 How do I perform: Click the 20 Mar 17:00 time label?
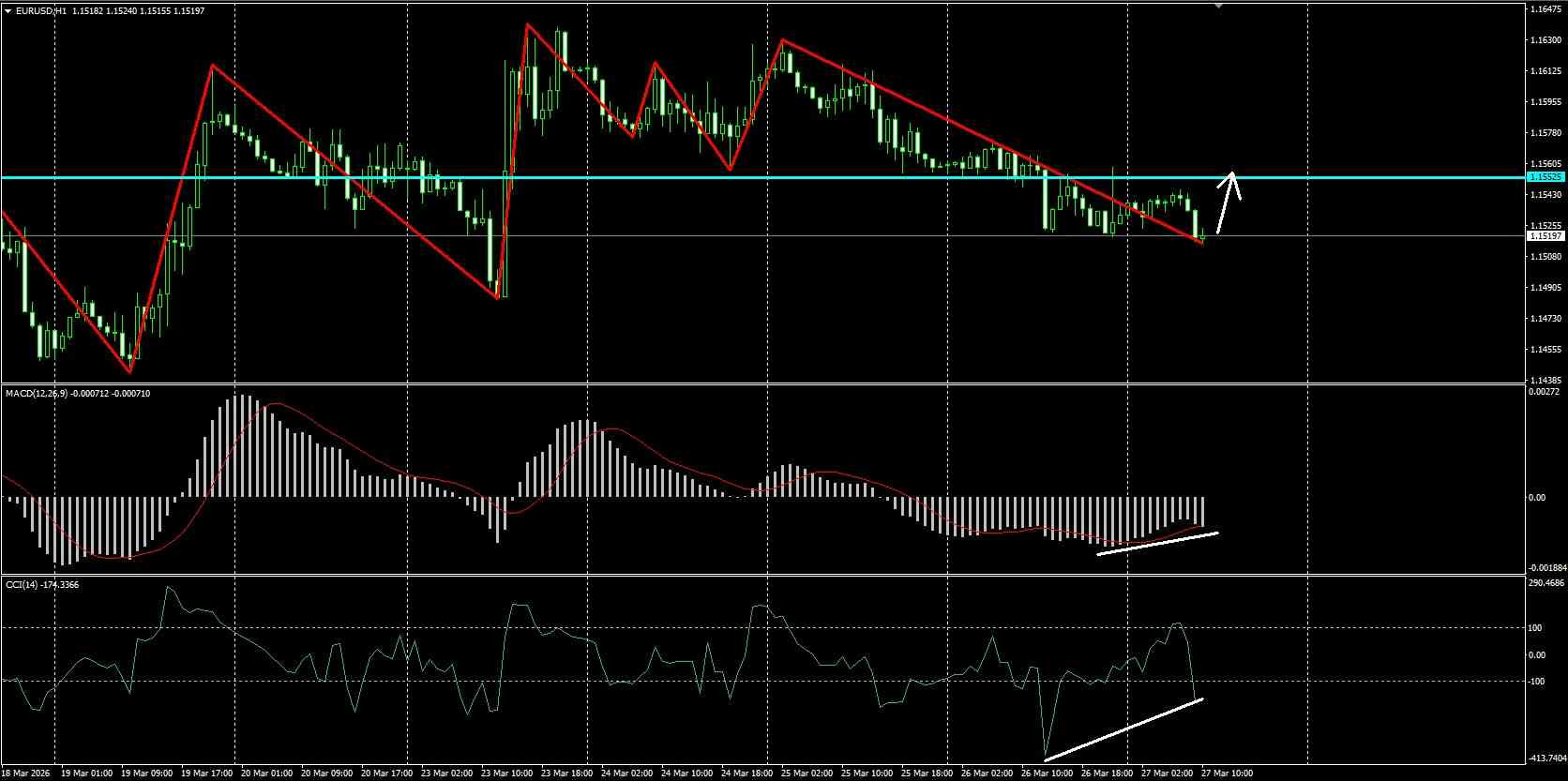click(x=389, y=773)
